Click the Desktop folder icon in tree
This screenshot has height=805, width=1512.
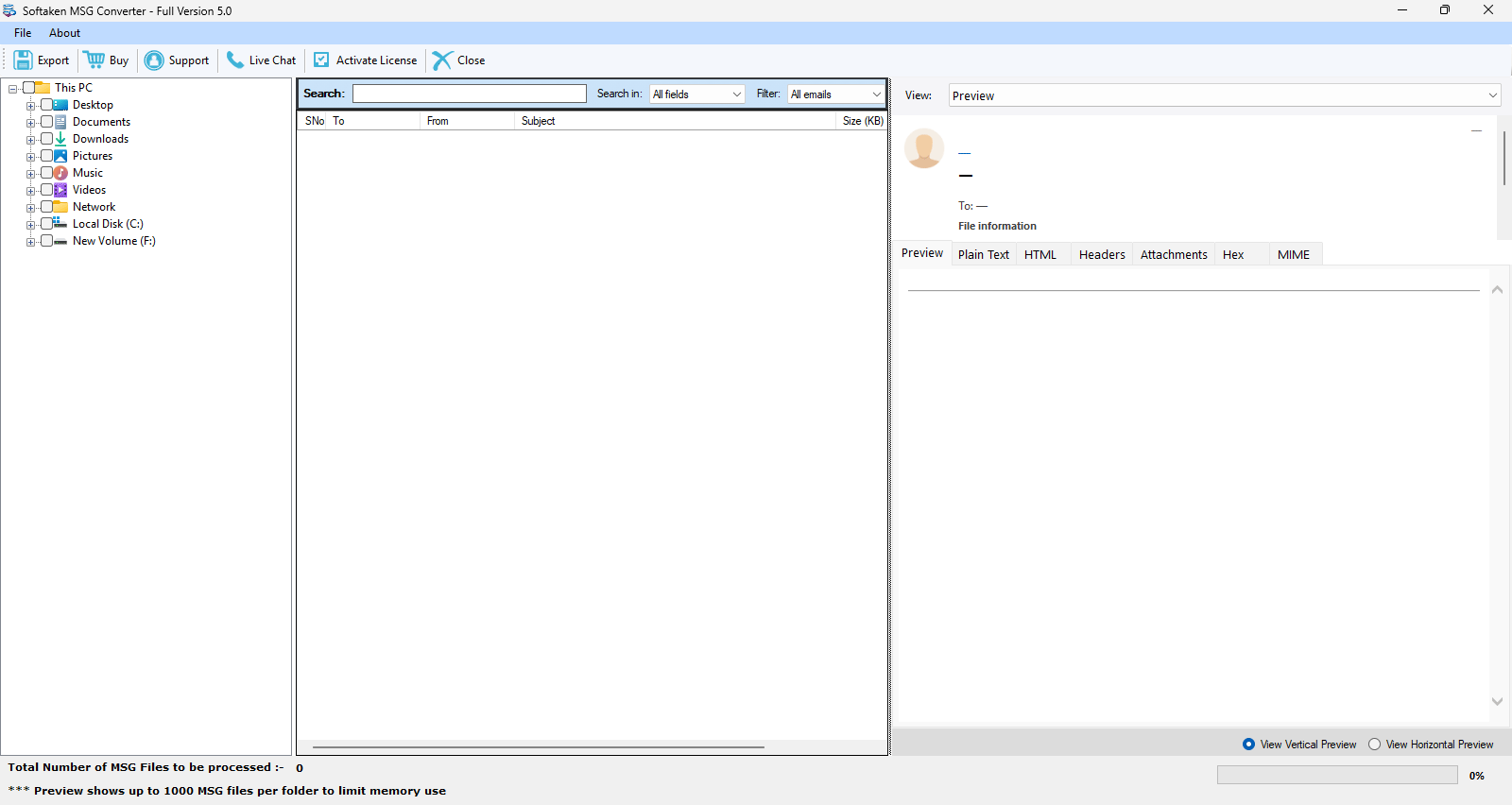[60, 105]
